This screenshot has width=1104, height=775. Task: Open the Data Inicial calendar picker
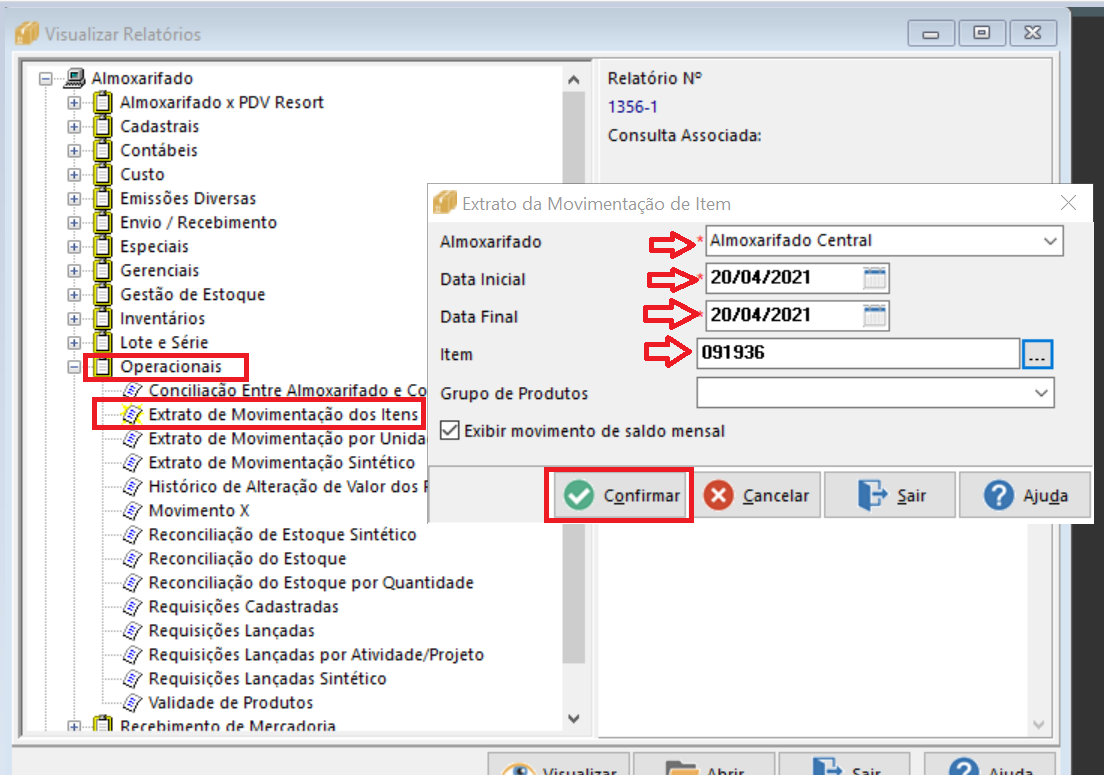coord(874,278)
